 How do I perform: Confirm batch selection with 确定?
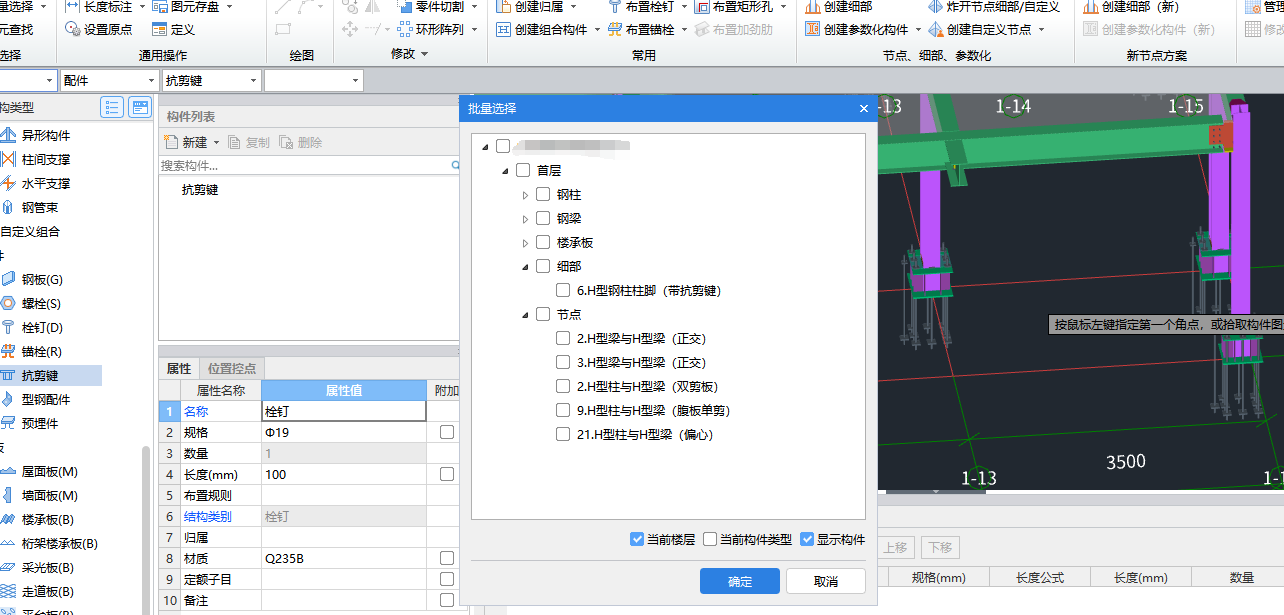[x=740, y=581]
